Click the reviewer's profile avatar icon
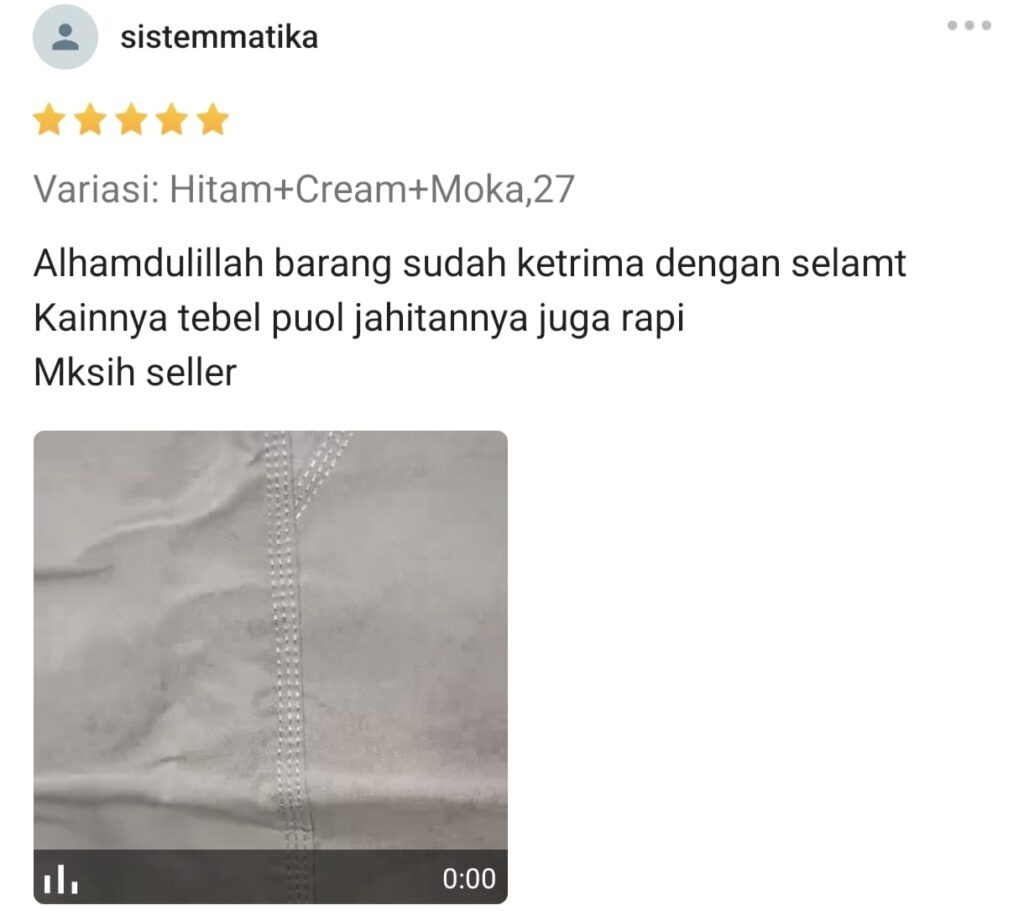Screen dimensions: 1024x921 [x=65, y=37]
